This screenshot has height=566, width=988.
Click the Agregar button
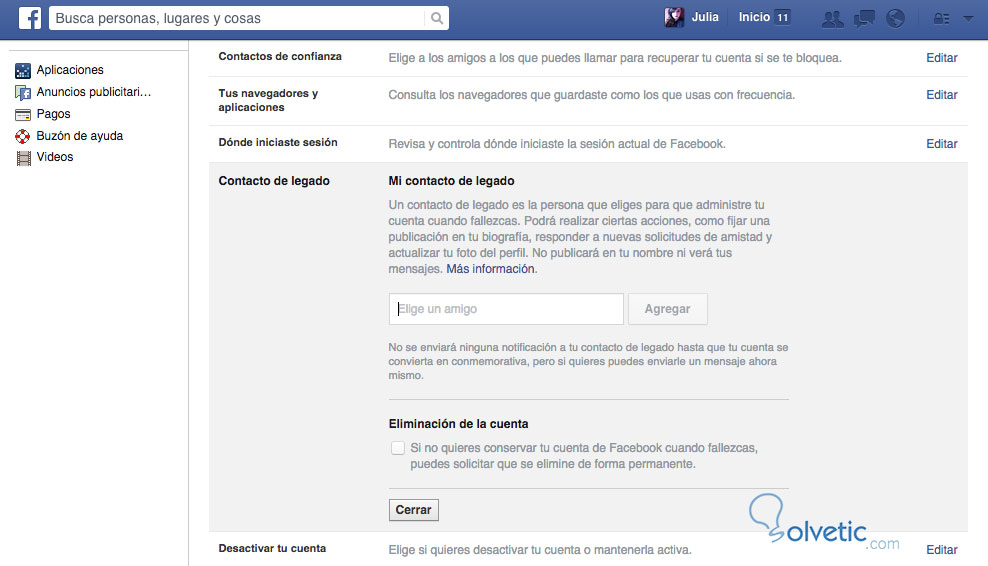coord(667,309)
